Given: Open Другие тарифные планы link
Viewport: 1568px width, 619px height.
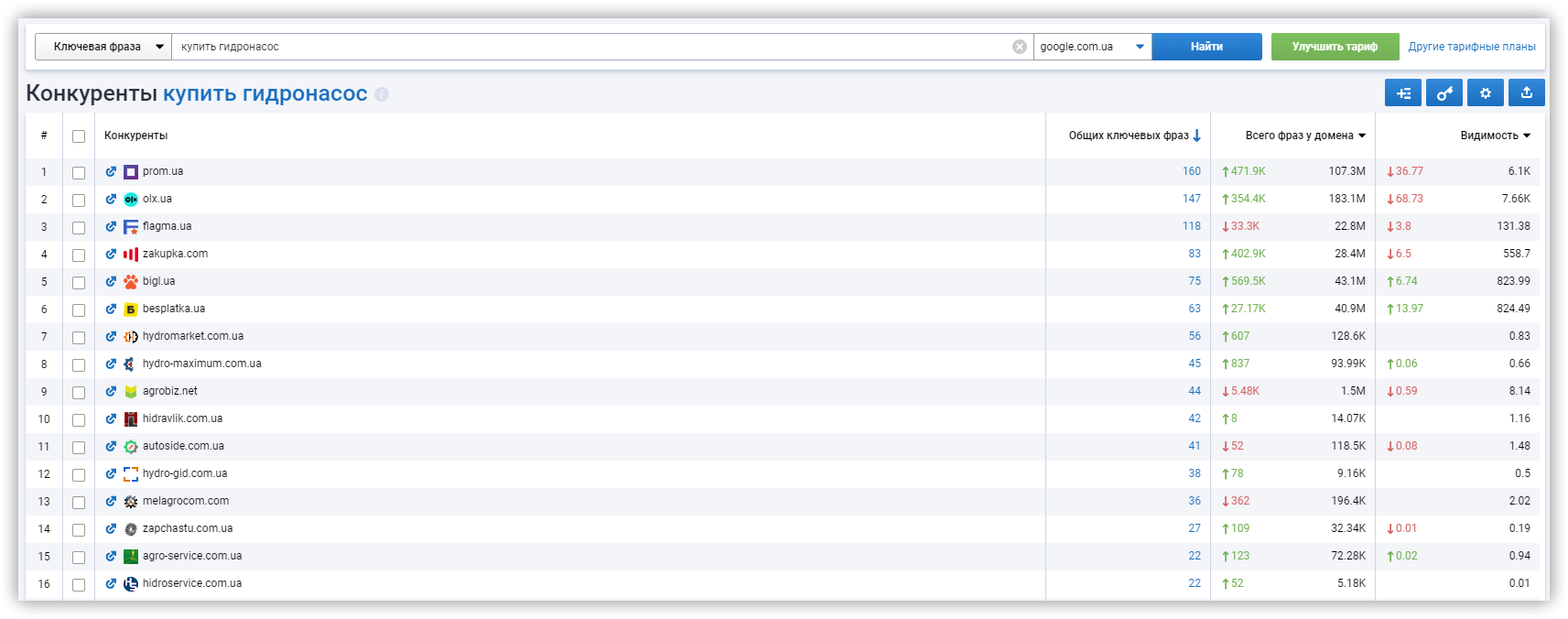Looking at the screenshot, I should click(1472, 47).
